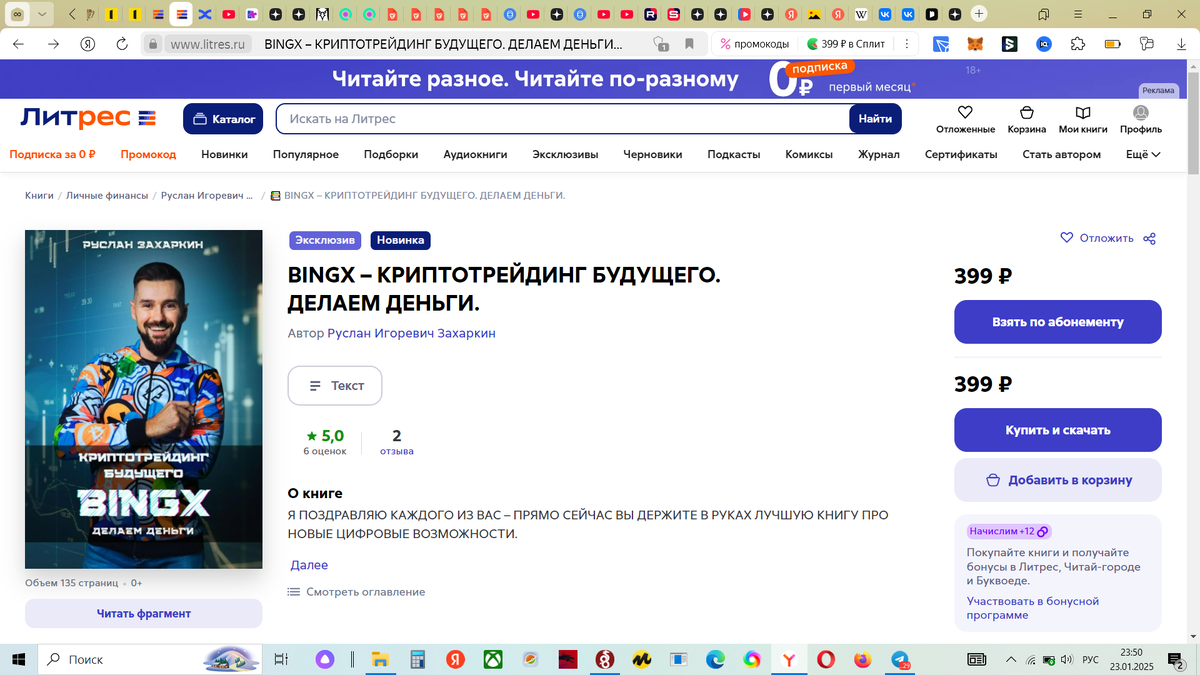Open the Читать фрагмент link
Image resolution: width=1200 pixels, height=675 pixels.
pos(143,613)
